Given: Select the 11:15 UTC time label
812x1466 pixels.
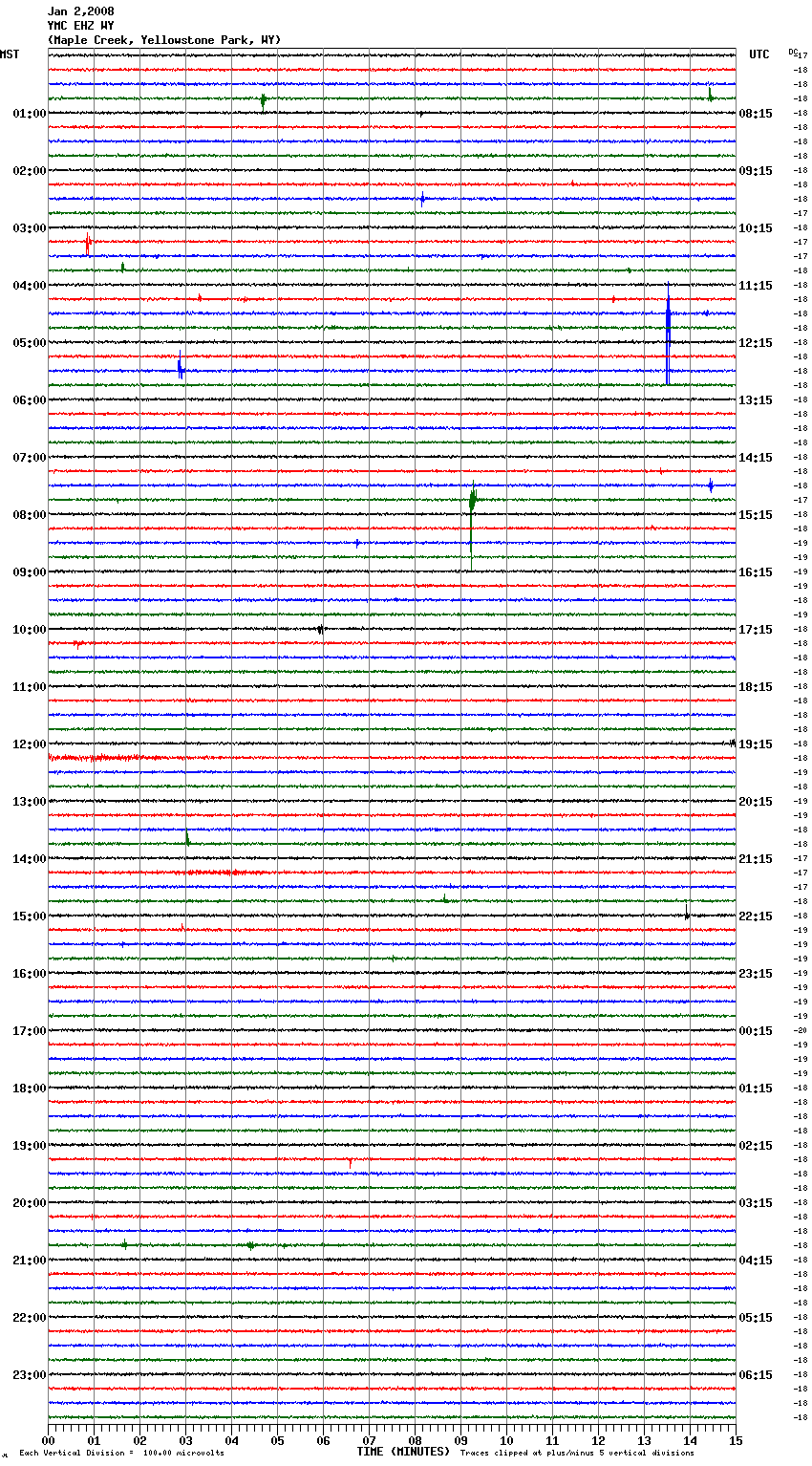Looking at the screenshot, I should tap(756, 286).
